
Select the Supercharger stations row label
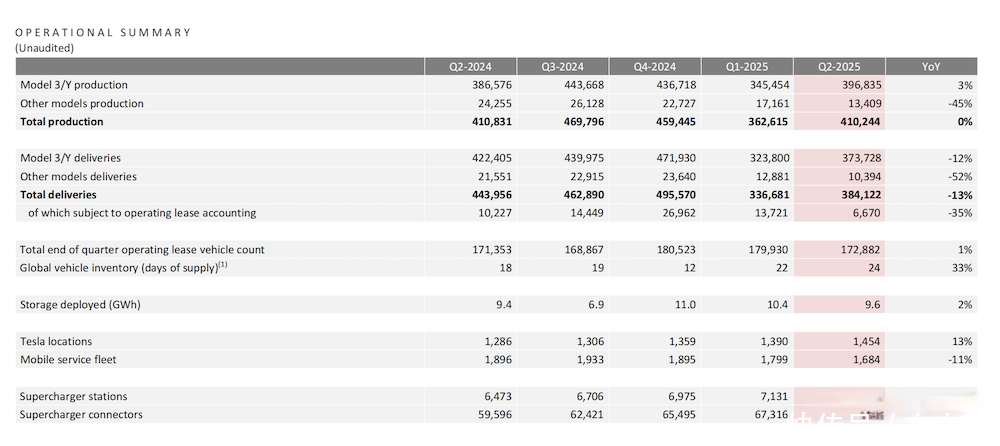point(74,397)
